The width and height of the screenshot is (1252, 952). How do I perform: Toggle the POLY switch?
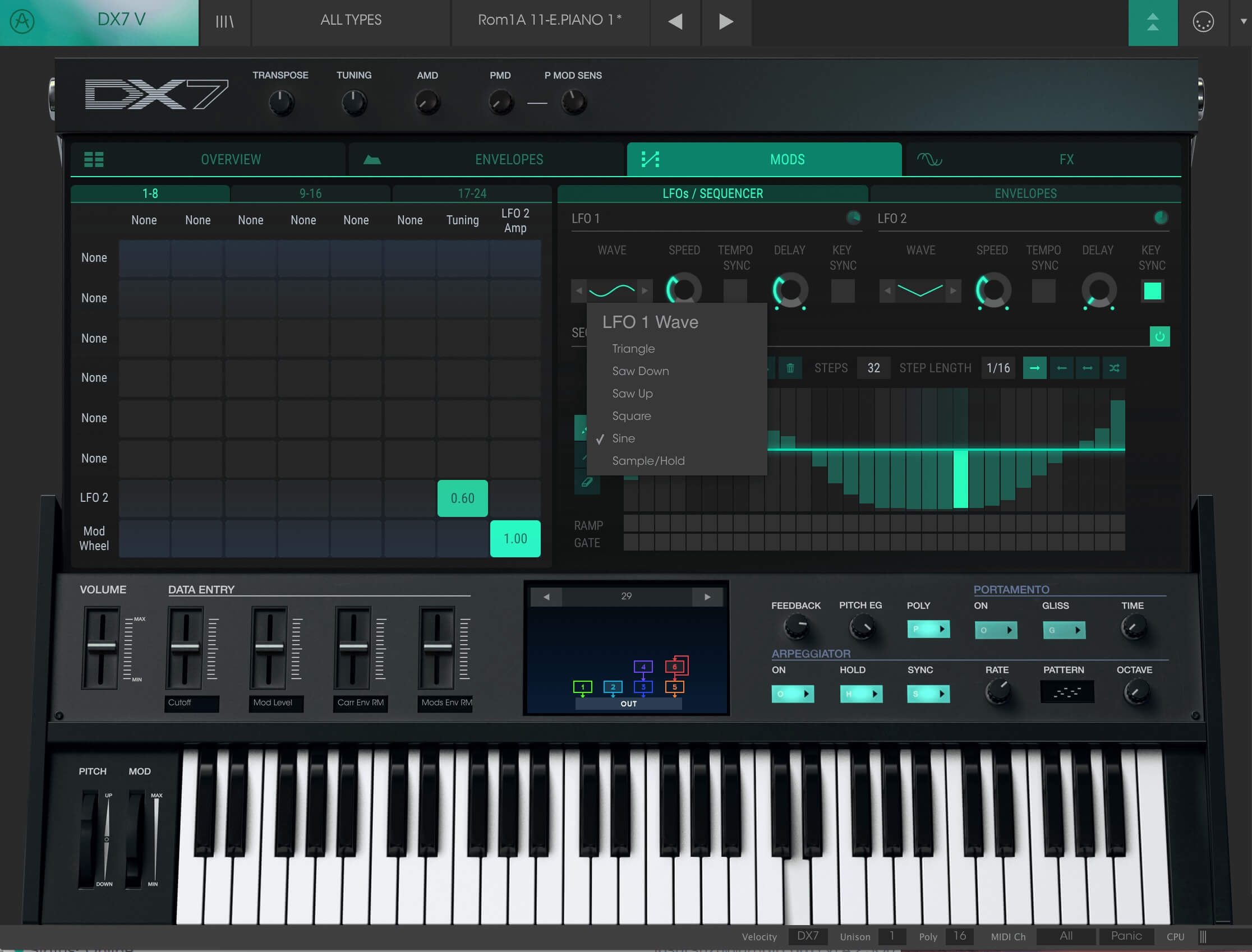click(x=928, y=629)
